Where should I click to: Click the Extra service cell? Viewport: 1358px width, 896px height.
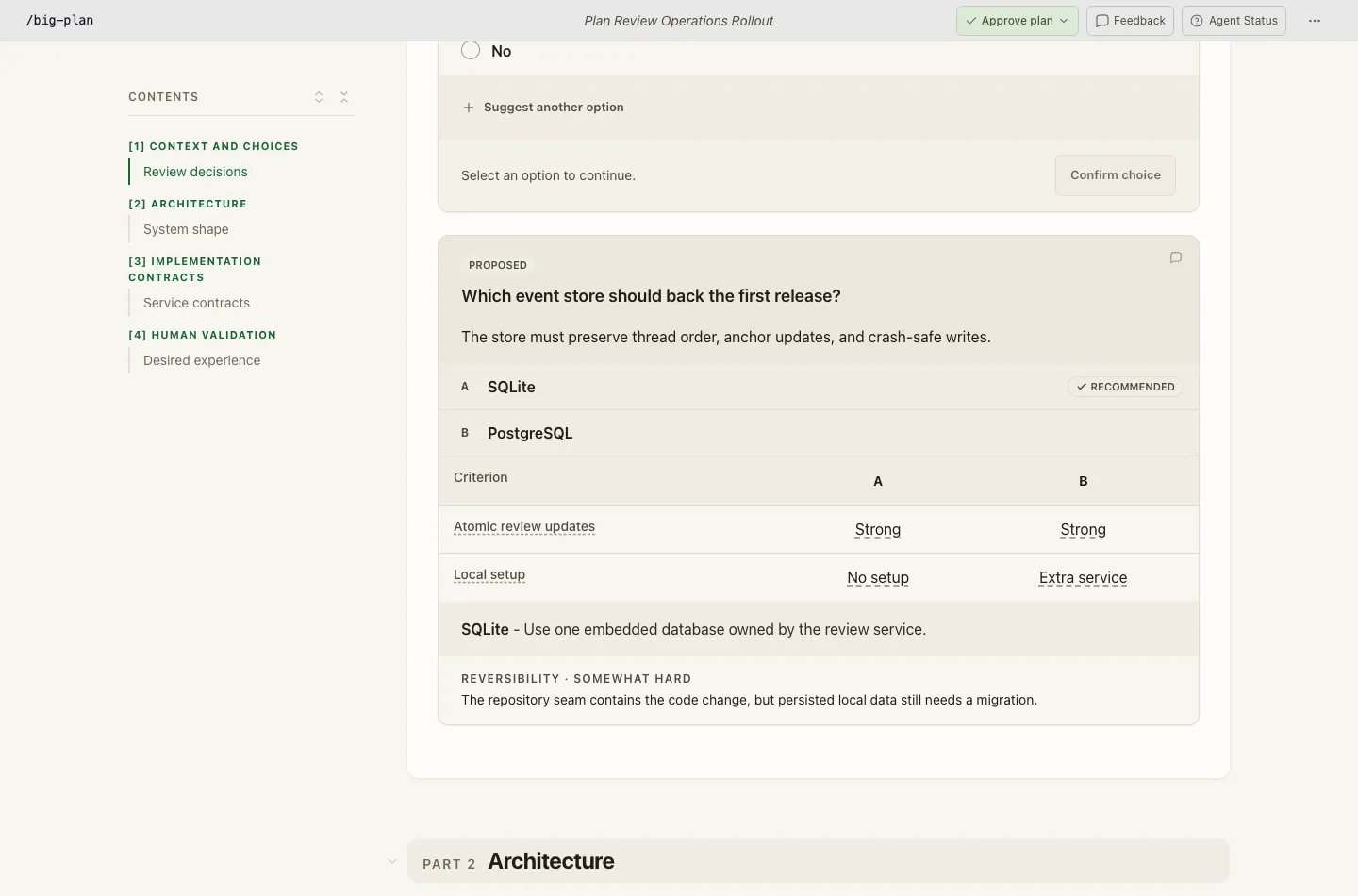(1083, 578)
